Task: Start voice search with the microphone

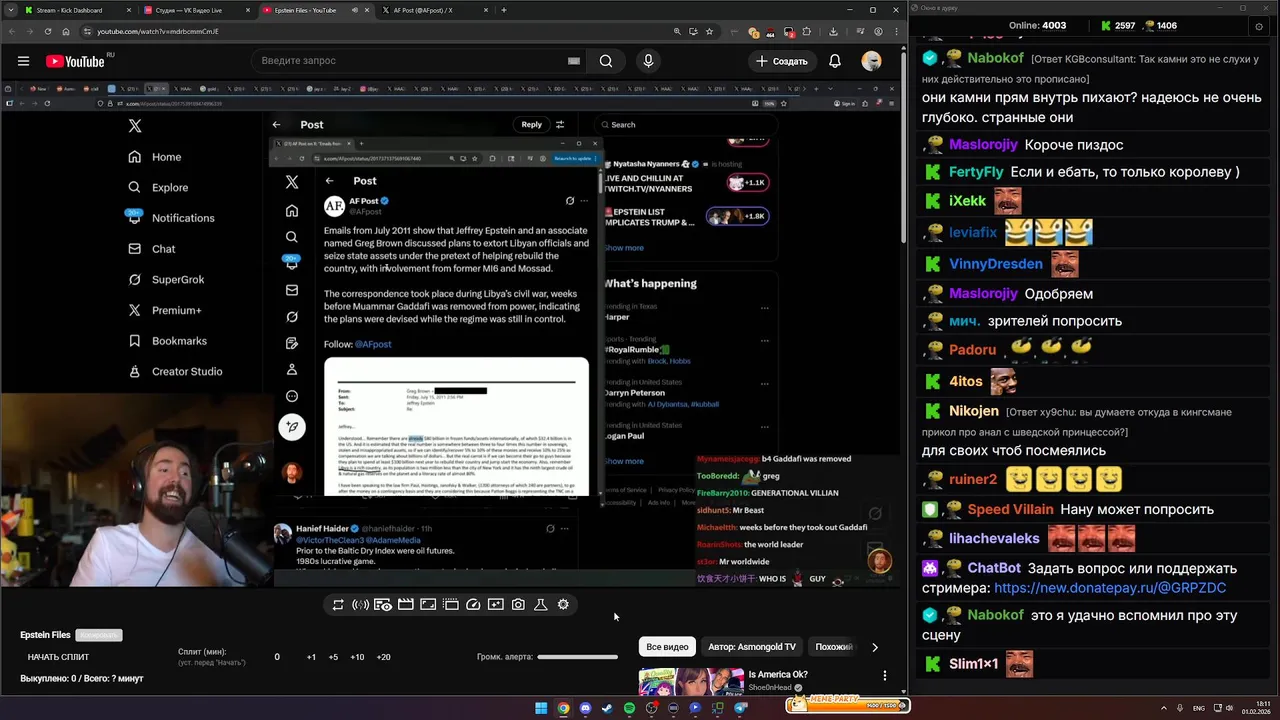Action: point(648,61)
